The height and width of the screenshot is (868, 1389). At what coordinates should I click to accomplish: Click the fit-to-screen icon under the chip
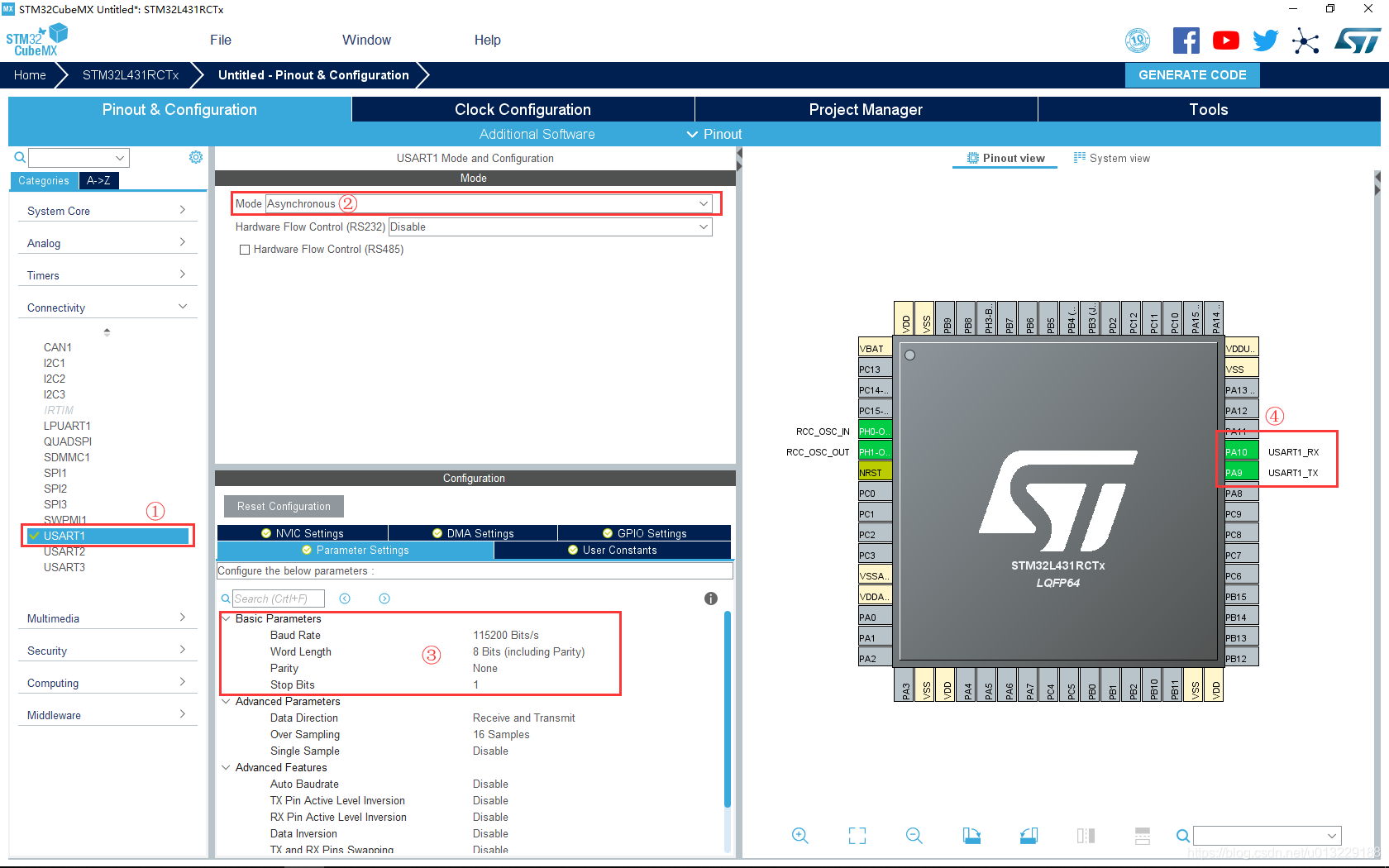(857, 836)
